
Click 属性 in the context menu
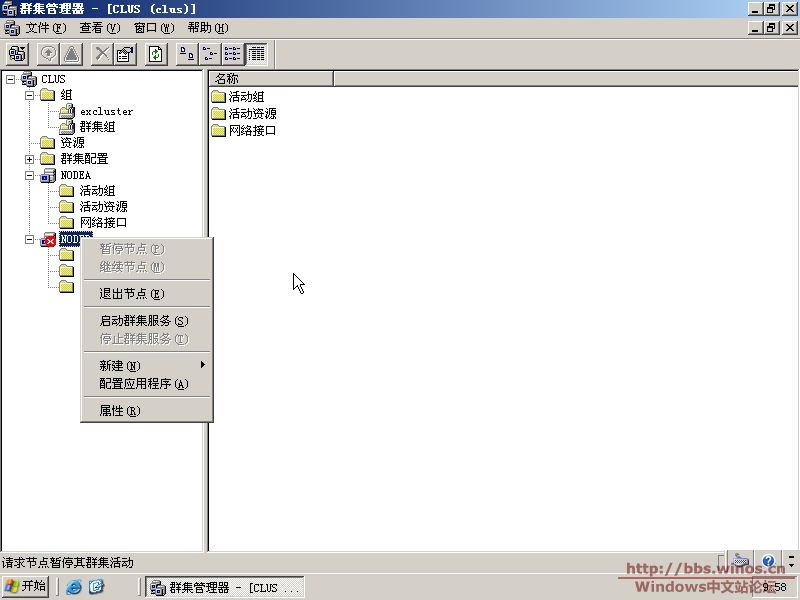pos(119,411)
